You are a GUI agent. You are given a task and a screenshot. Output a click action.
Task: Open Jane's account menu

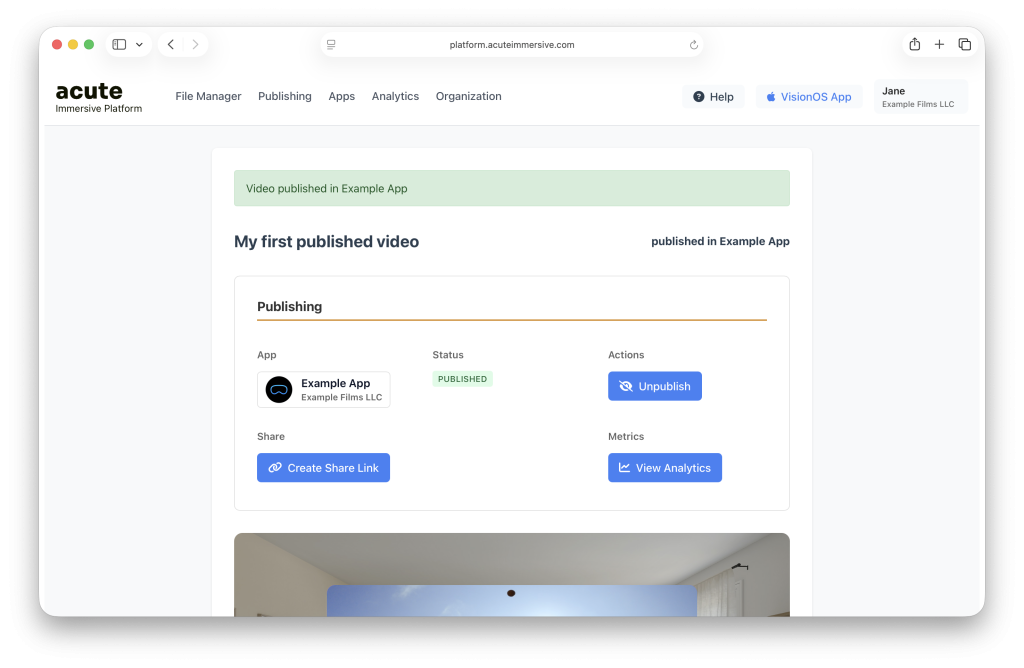[919, 97]
